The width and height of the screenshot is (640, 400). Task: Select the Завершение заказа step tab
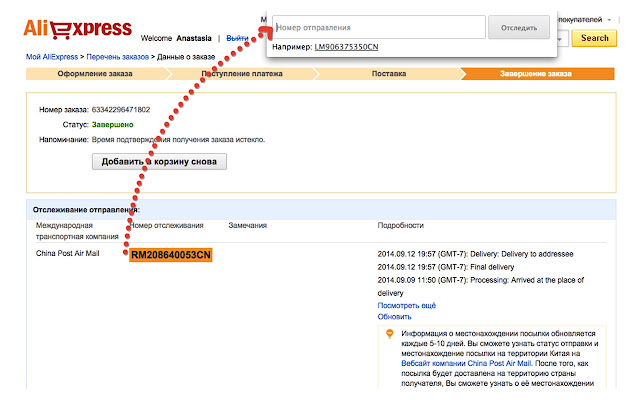click(x=536, y=74)
